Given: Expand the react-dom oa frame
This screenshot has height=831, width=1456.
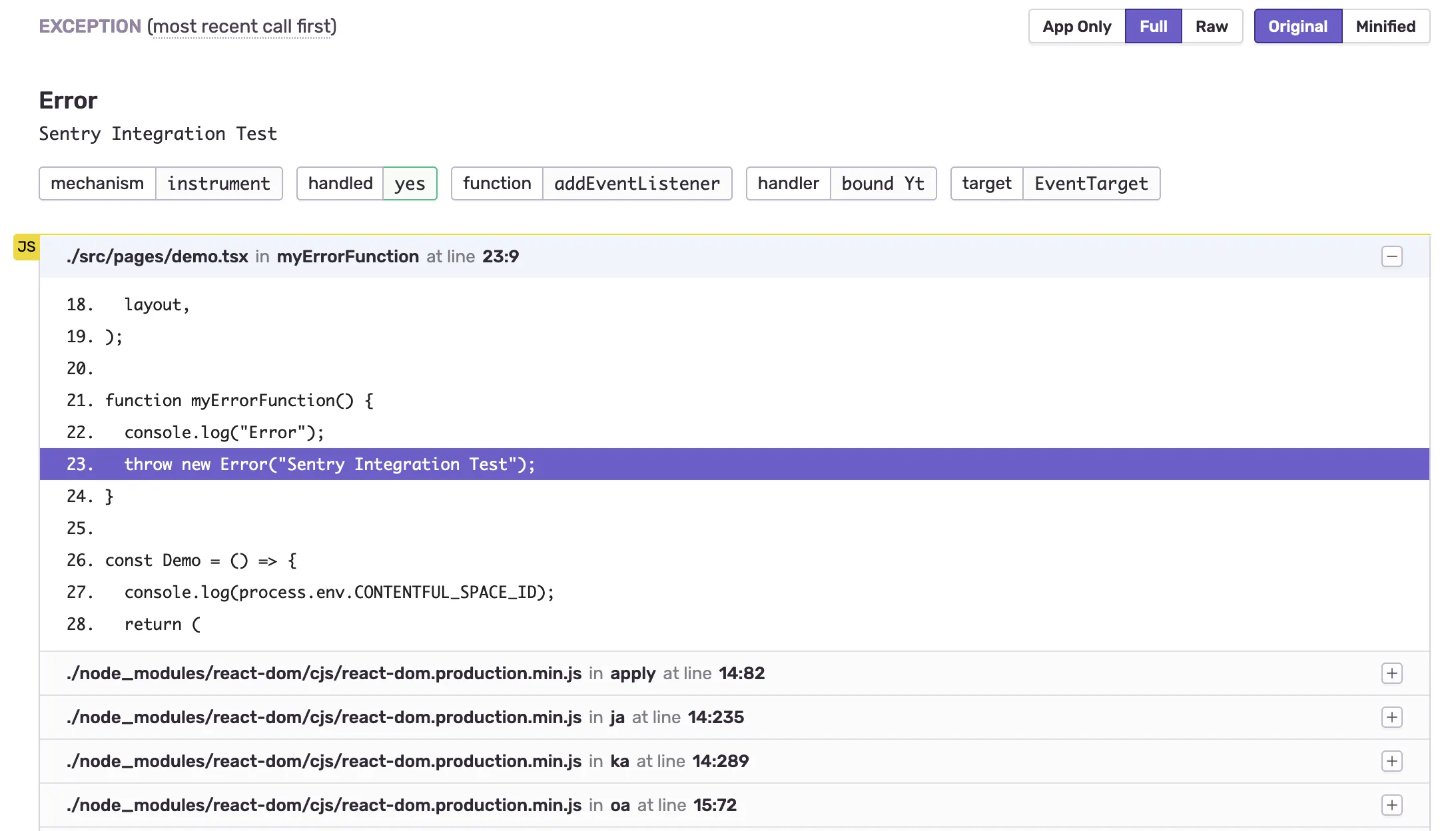Looking at the screenshot, I should [x=1391, y=805].
